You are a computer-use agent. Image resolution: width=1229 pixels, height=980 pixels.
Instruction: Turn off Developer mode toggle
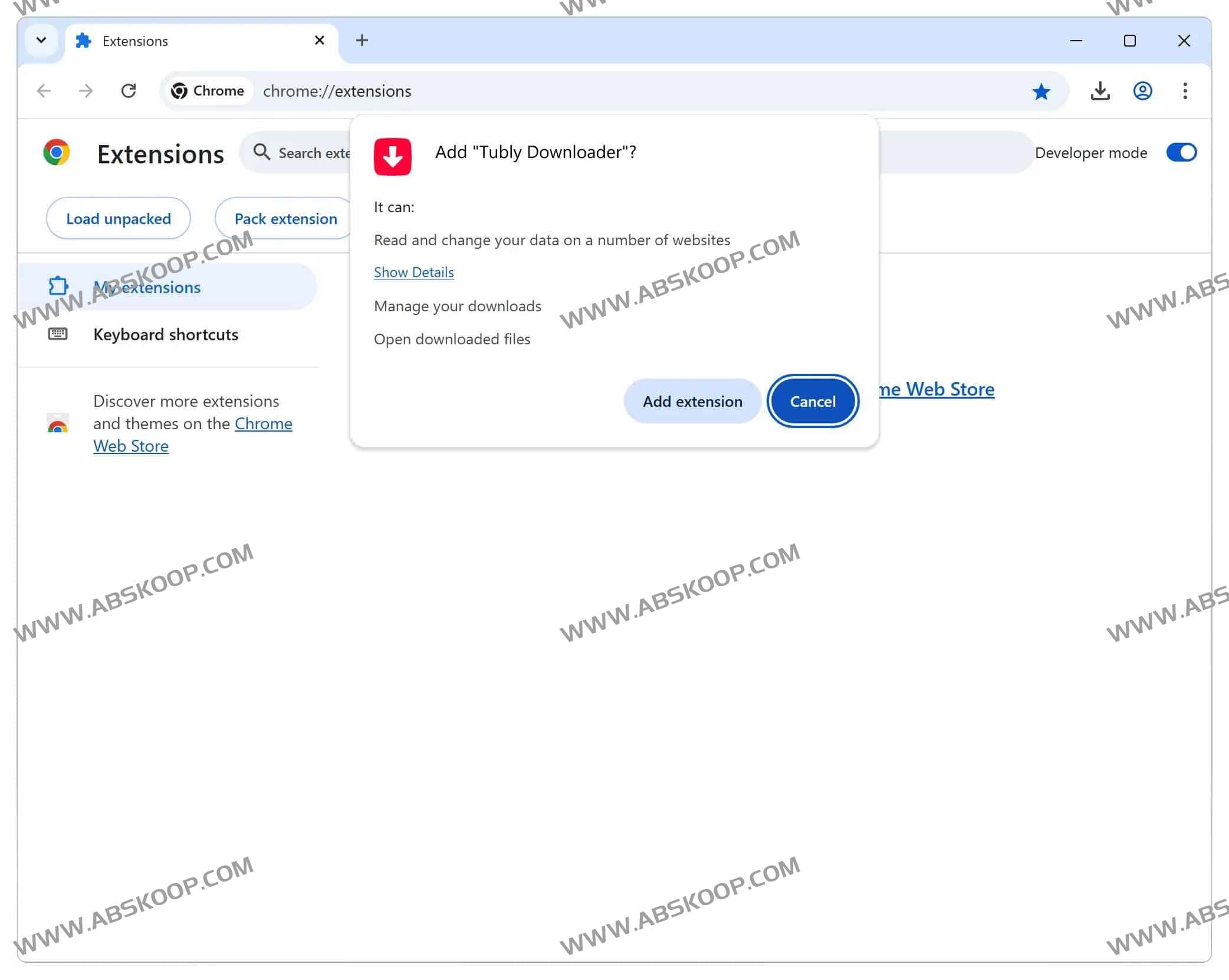(1181, 152)
